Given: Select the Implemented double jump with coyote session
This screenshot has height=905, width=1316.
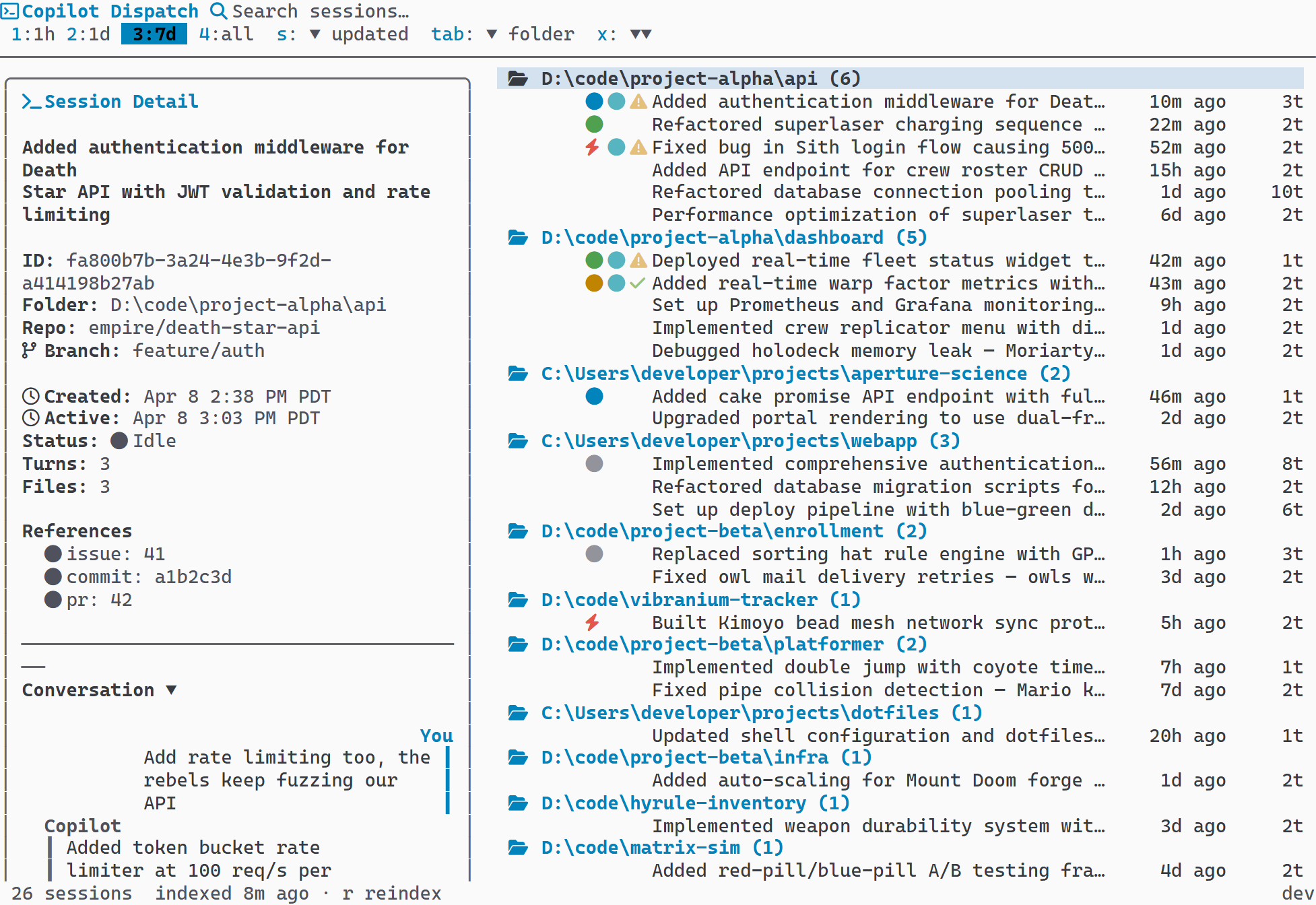Looking at the screenshot, I should click(x=900, y=667).
